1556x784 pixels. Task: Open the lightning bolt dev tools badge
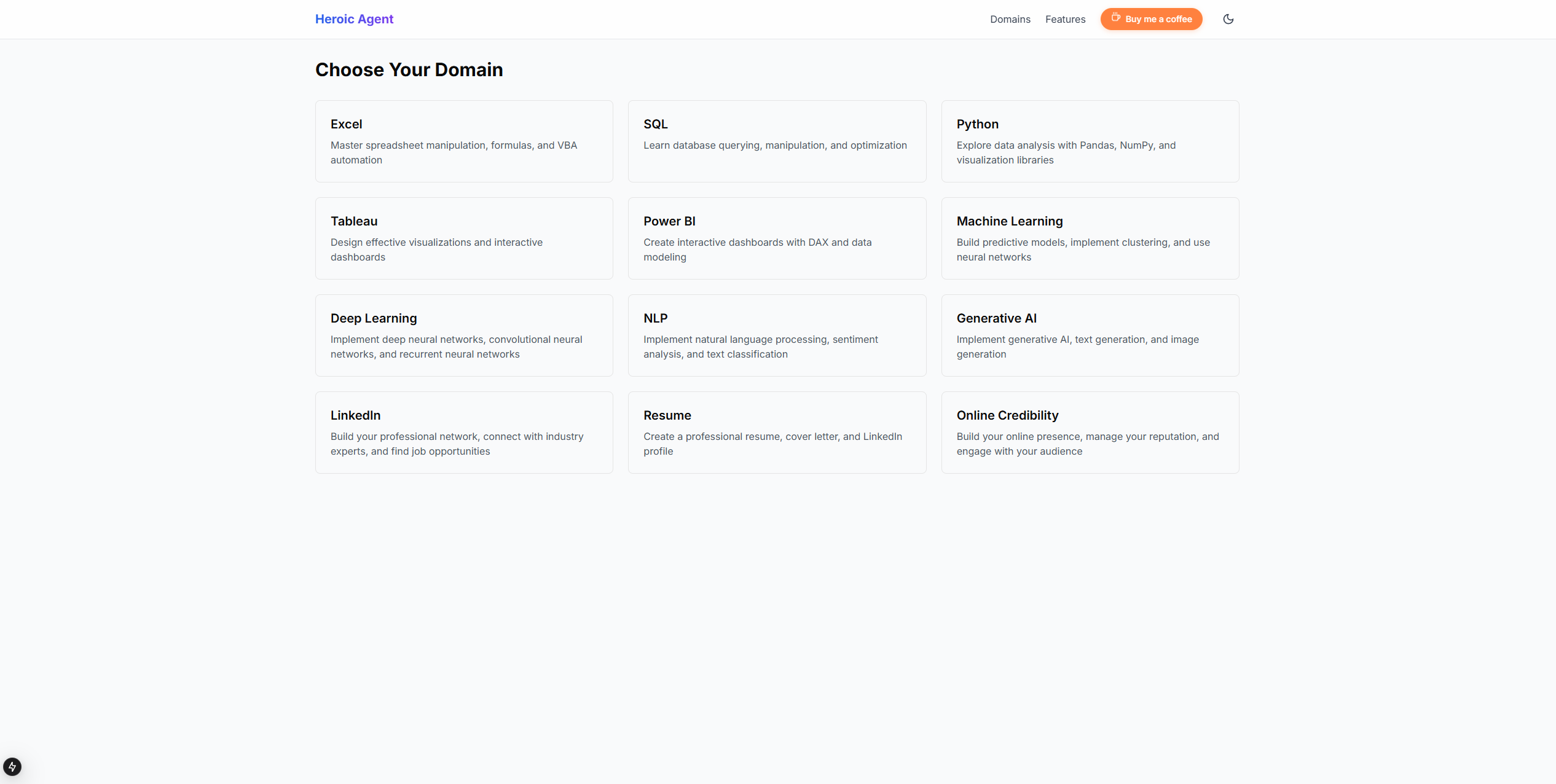pos(12,766)
